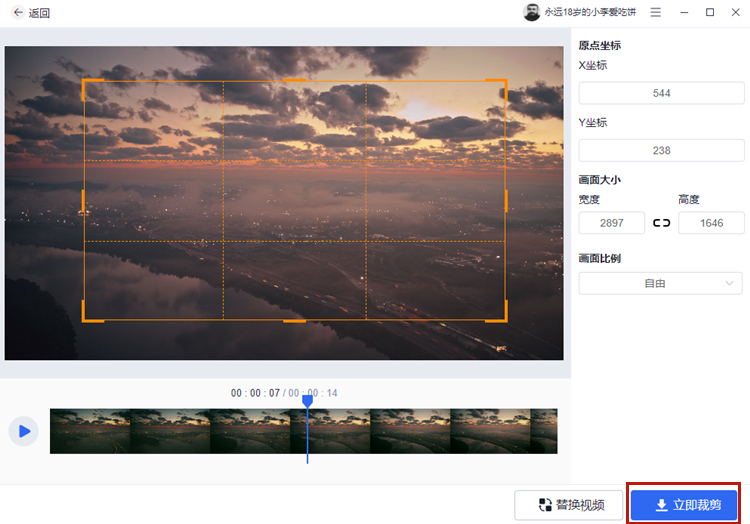Image resolution: width=750 pixels, height=524 pixels.
Task: Play the video preview
Action: 23,431
